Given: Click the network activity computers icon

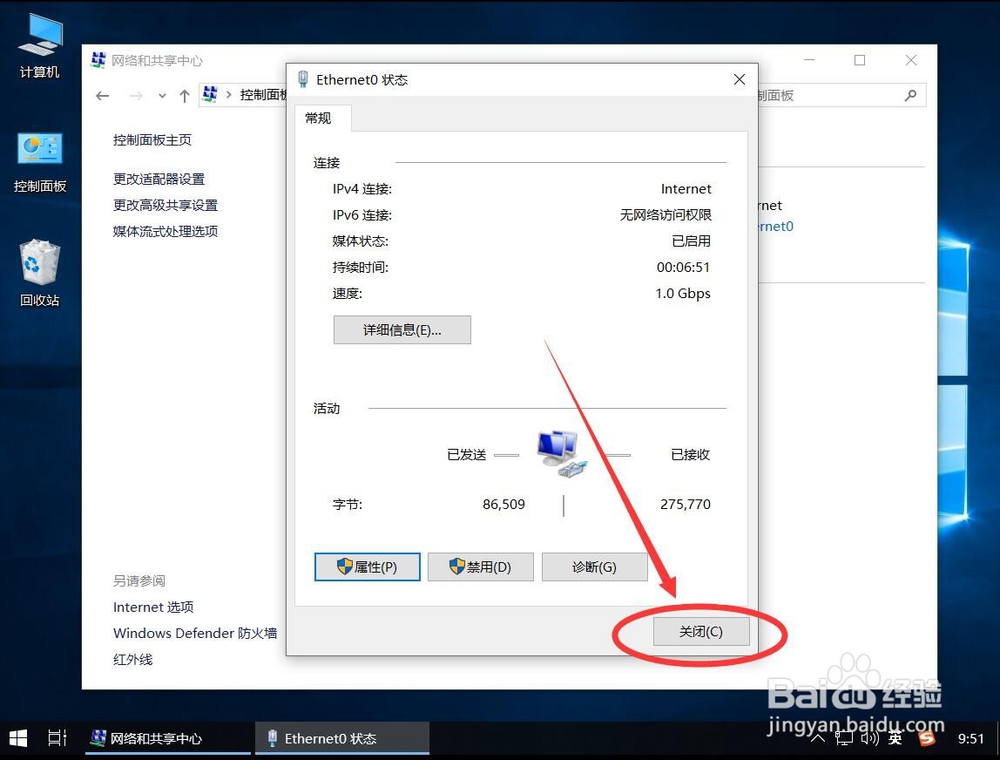Looking at the screenshot, I should [x=562, y=453].
